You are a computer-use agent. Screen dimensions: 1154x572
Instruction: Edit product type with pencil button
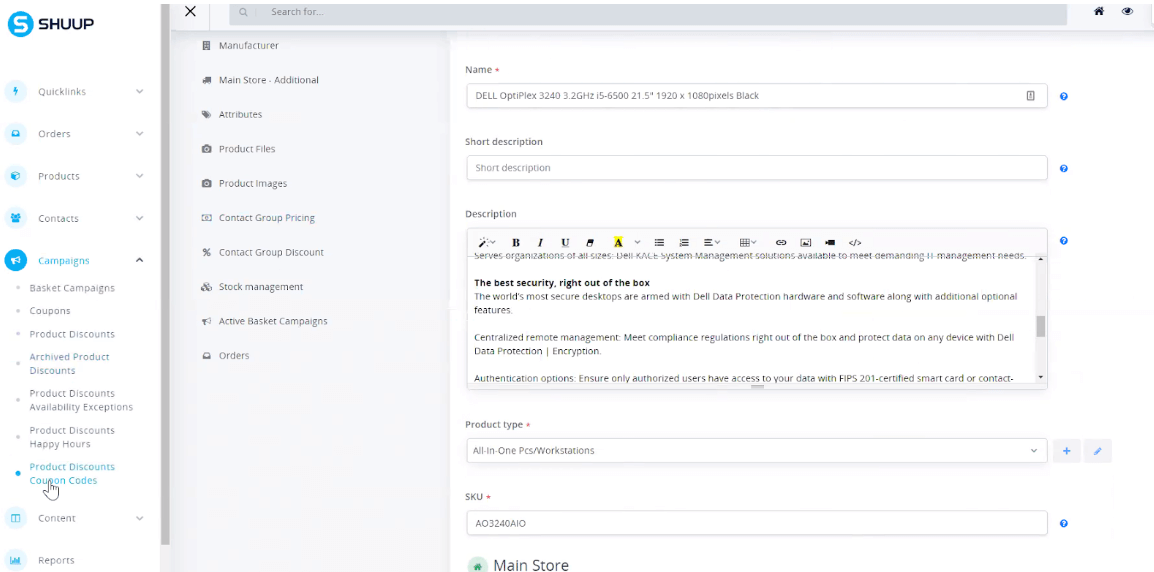(x=1097, y=451)
